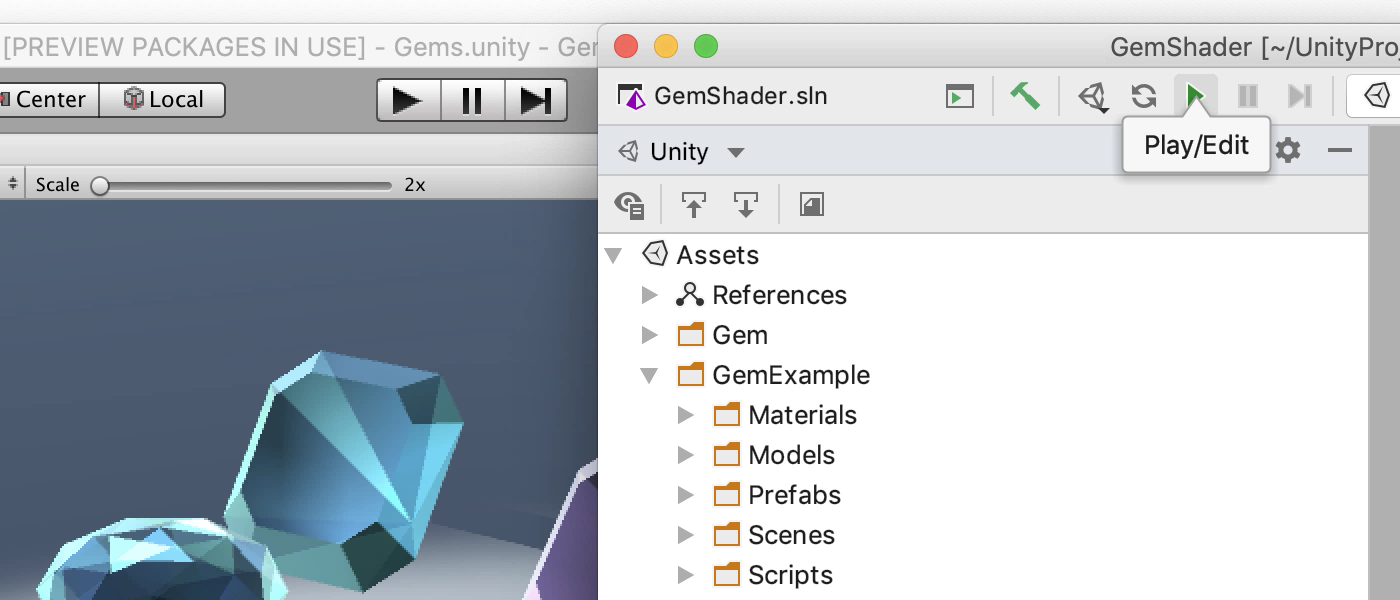Select the References tree item
The height and width of the screenshot is (600, 1400).
(761, 295)
